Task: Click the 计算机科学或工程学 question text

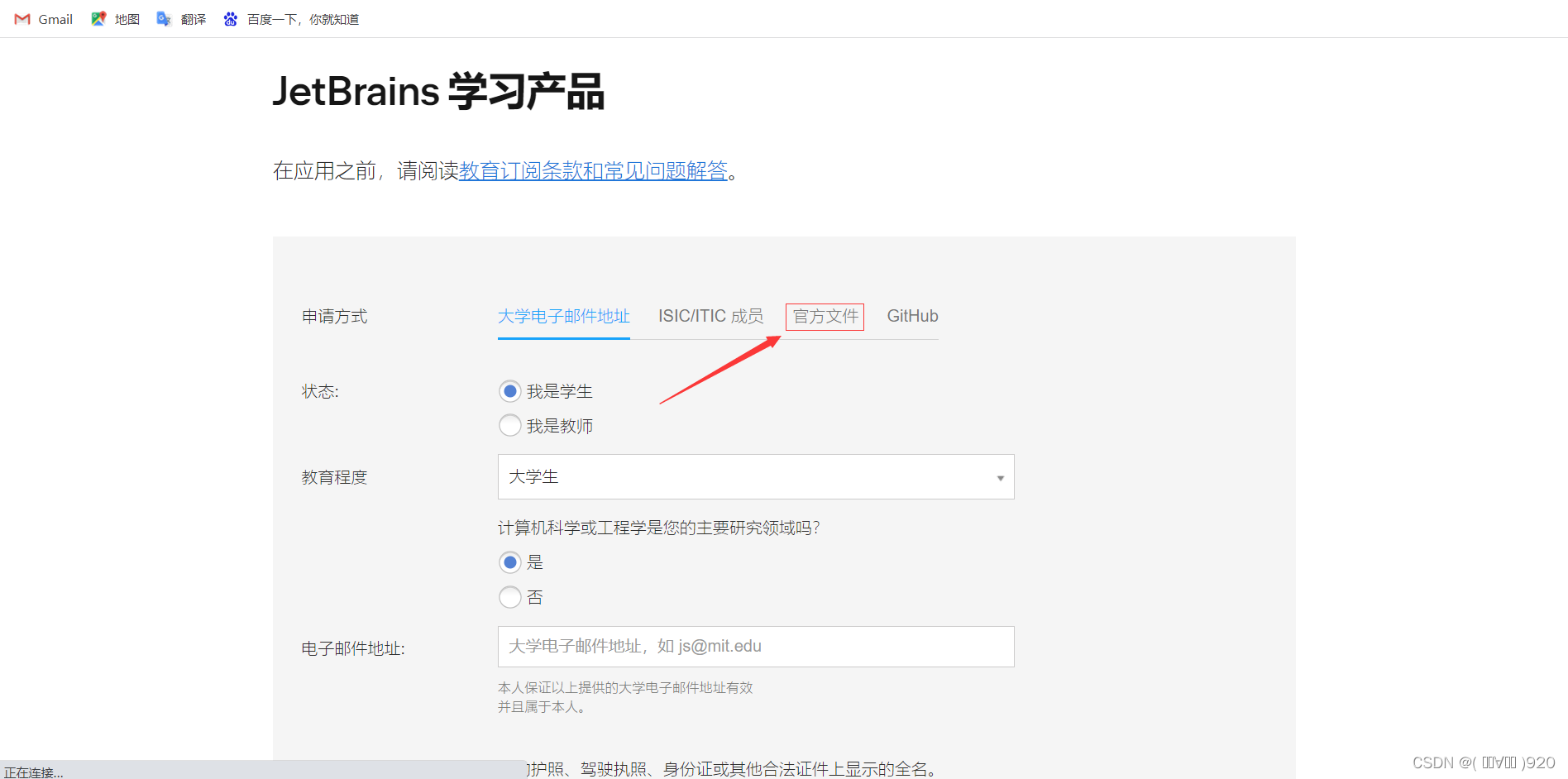Action: pyautogui.click(x=658, y=528)
